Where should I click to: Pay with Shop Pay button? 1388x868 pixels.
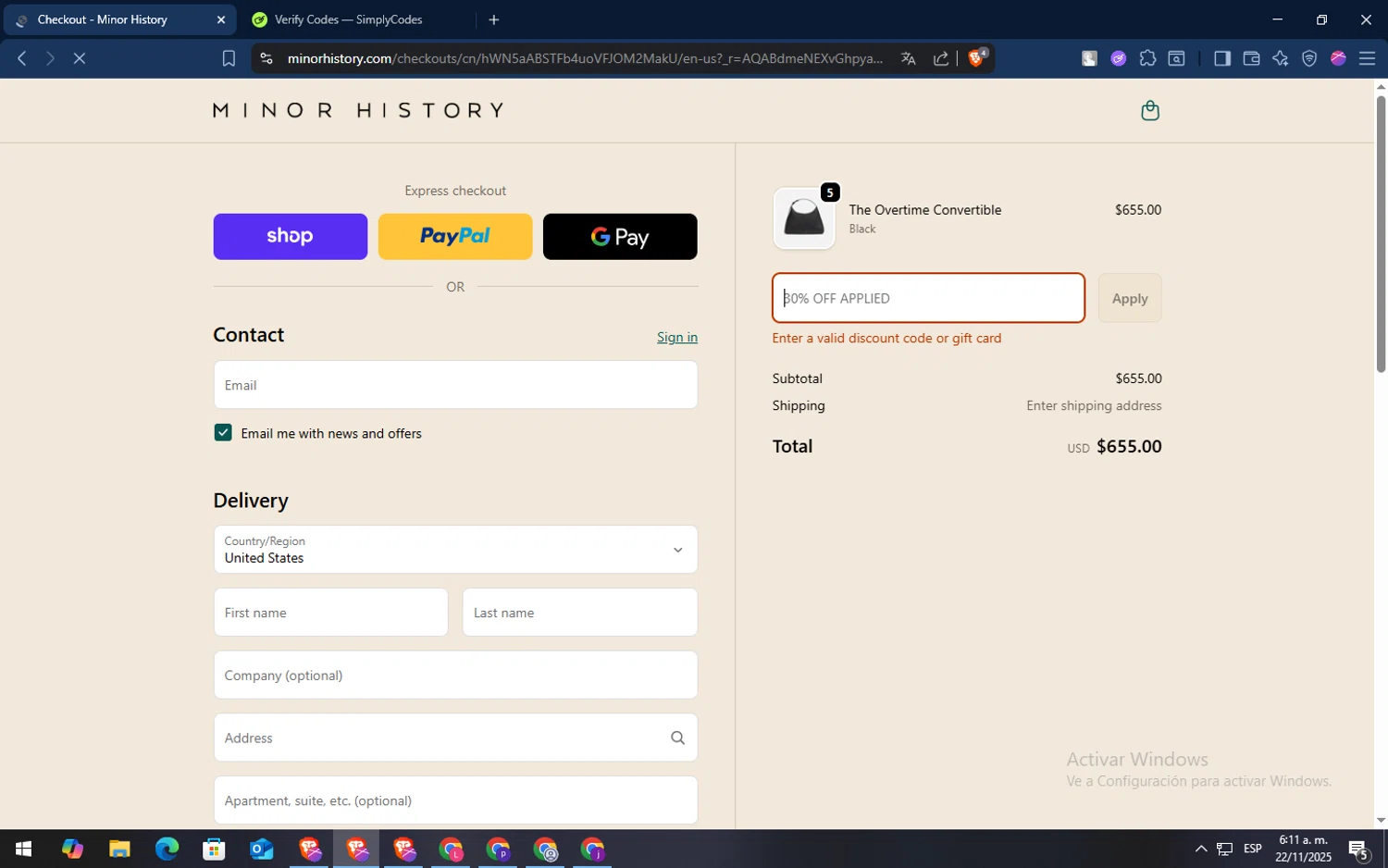click(290, 236)
